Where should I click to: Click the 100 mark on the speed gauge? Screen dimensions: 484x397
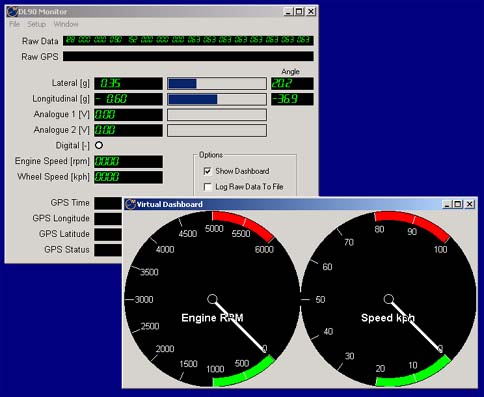tap(440, 249)
